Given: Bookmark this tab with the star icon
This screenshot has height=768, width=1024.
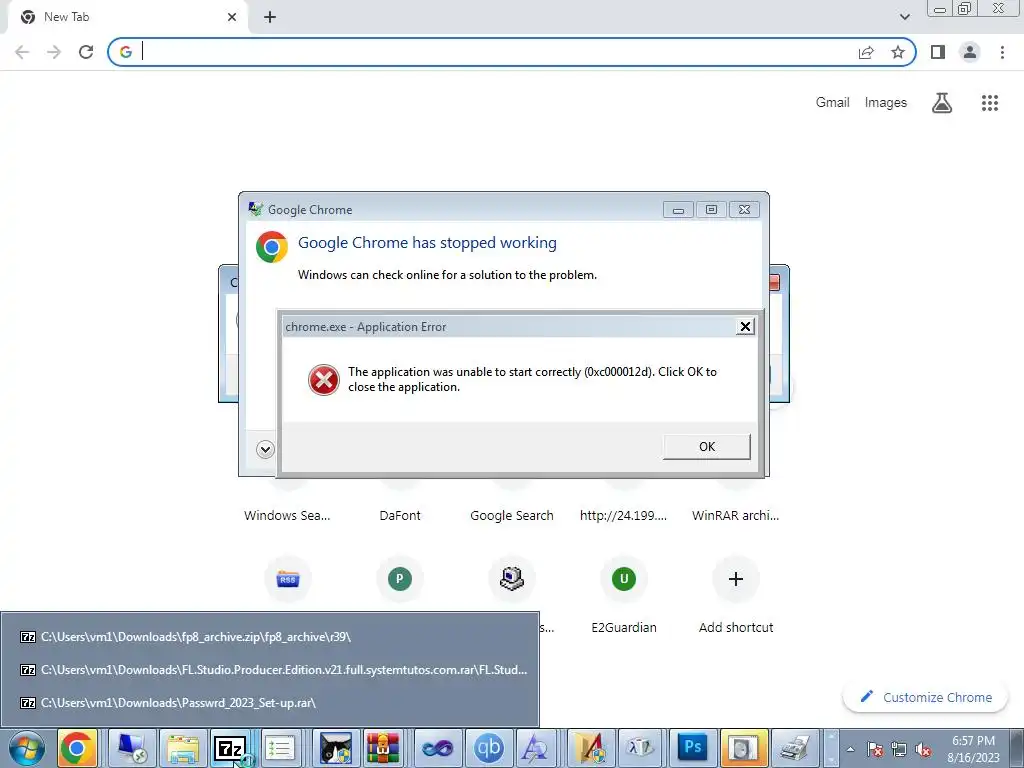Looking at the screenshot, I should pyautogui.click(x=898, y=52).
